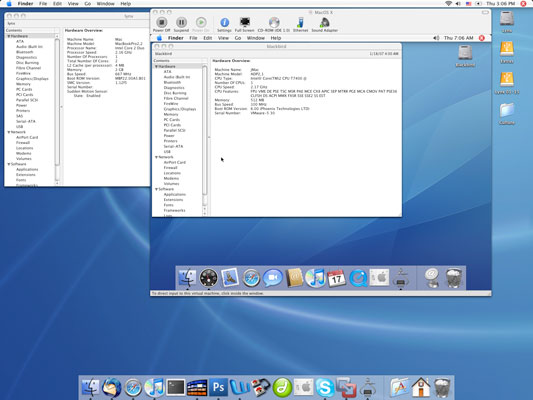Select AirPort Card in host profiler list

[27, 137]
